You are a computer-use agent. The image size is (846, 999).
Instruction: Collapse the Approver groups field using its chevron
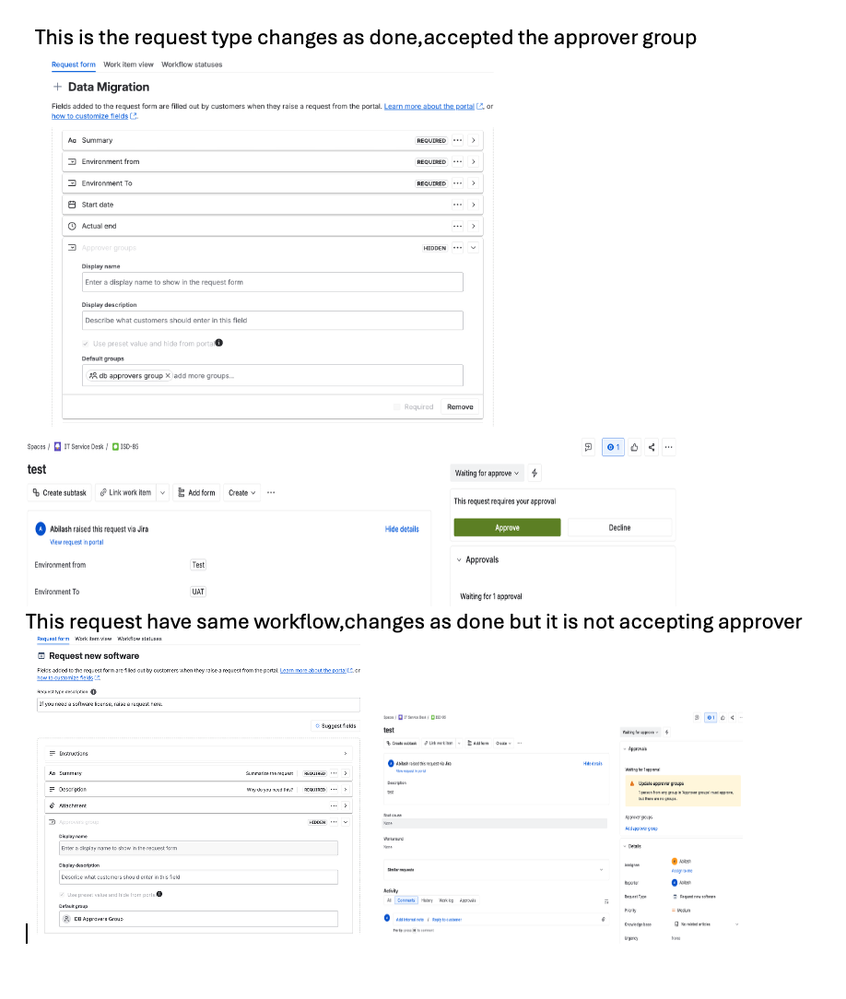click(471, 248)
